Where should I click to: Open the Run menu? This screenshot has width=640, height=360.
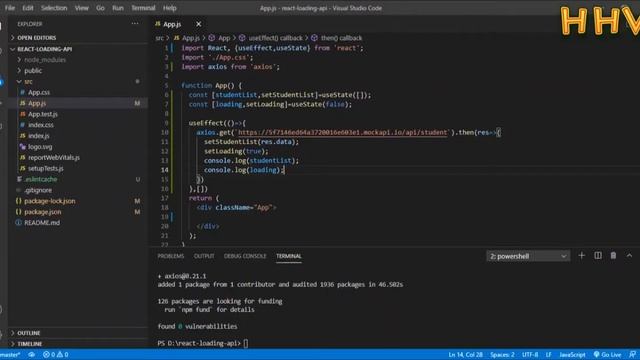(118, 8)
